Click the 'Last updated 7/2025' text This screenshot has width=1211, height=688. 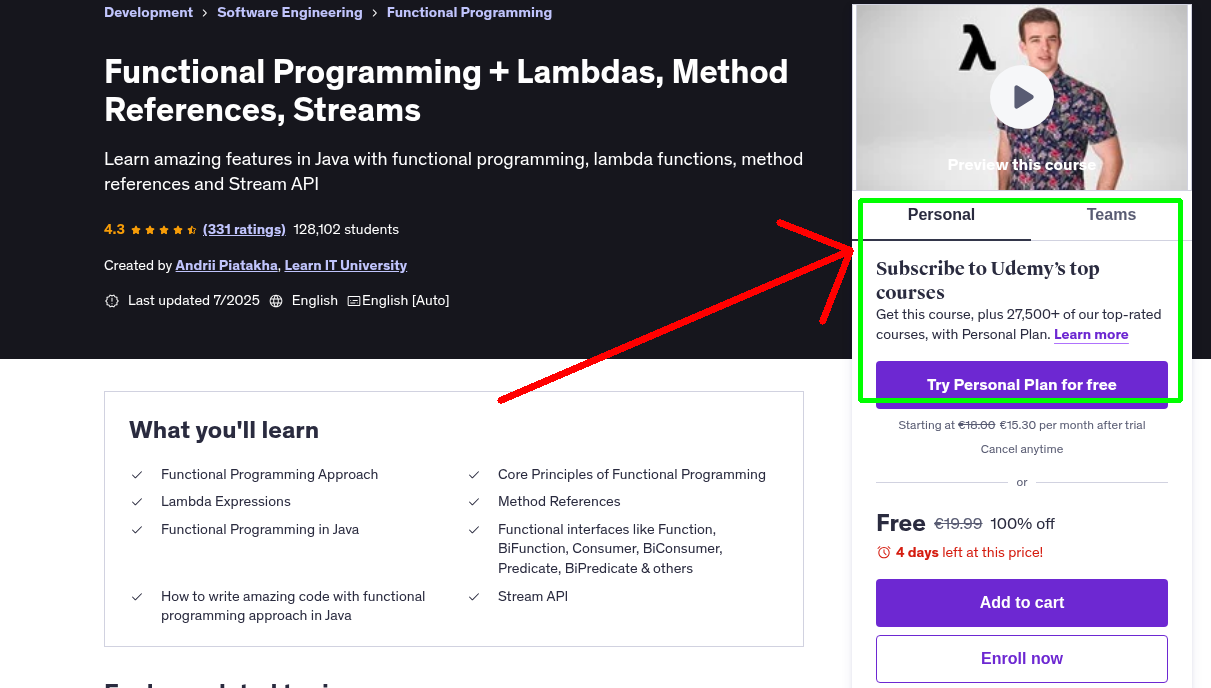click(194, 301)
